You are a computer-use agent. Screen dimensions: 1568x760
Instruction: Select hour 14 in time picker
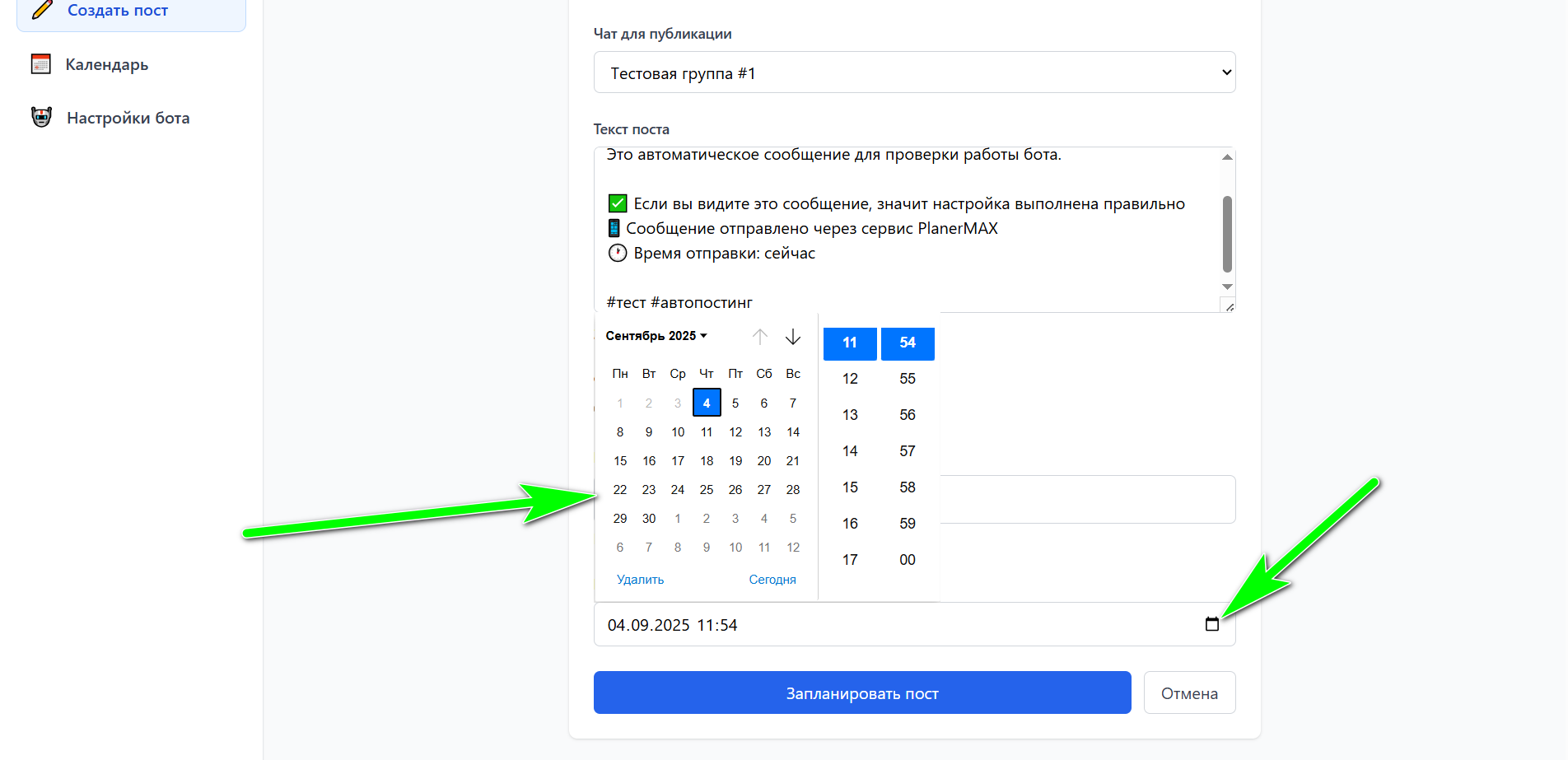click(x=850, y=451)
